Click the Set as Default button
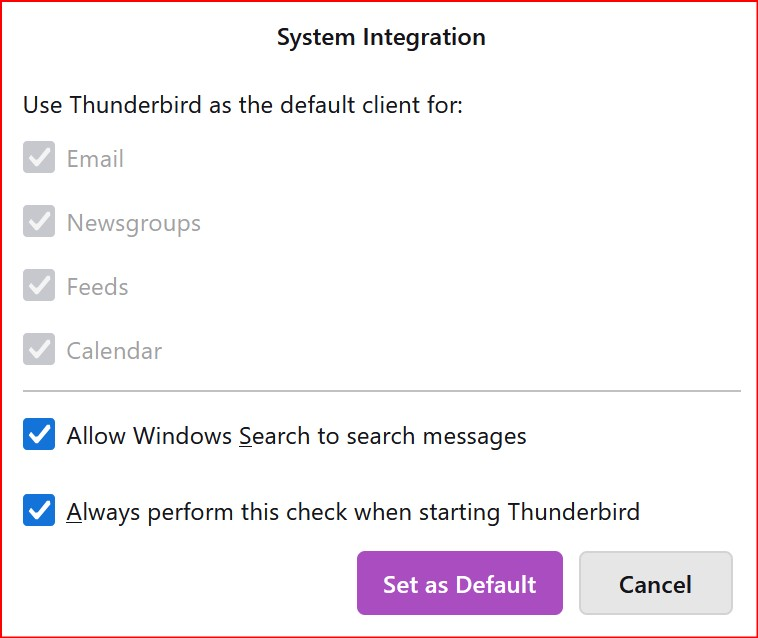Image resolution: width=758 pixels, height=638 pixels. [x=459, y=584]
